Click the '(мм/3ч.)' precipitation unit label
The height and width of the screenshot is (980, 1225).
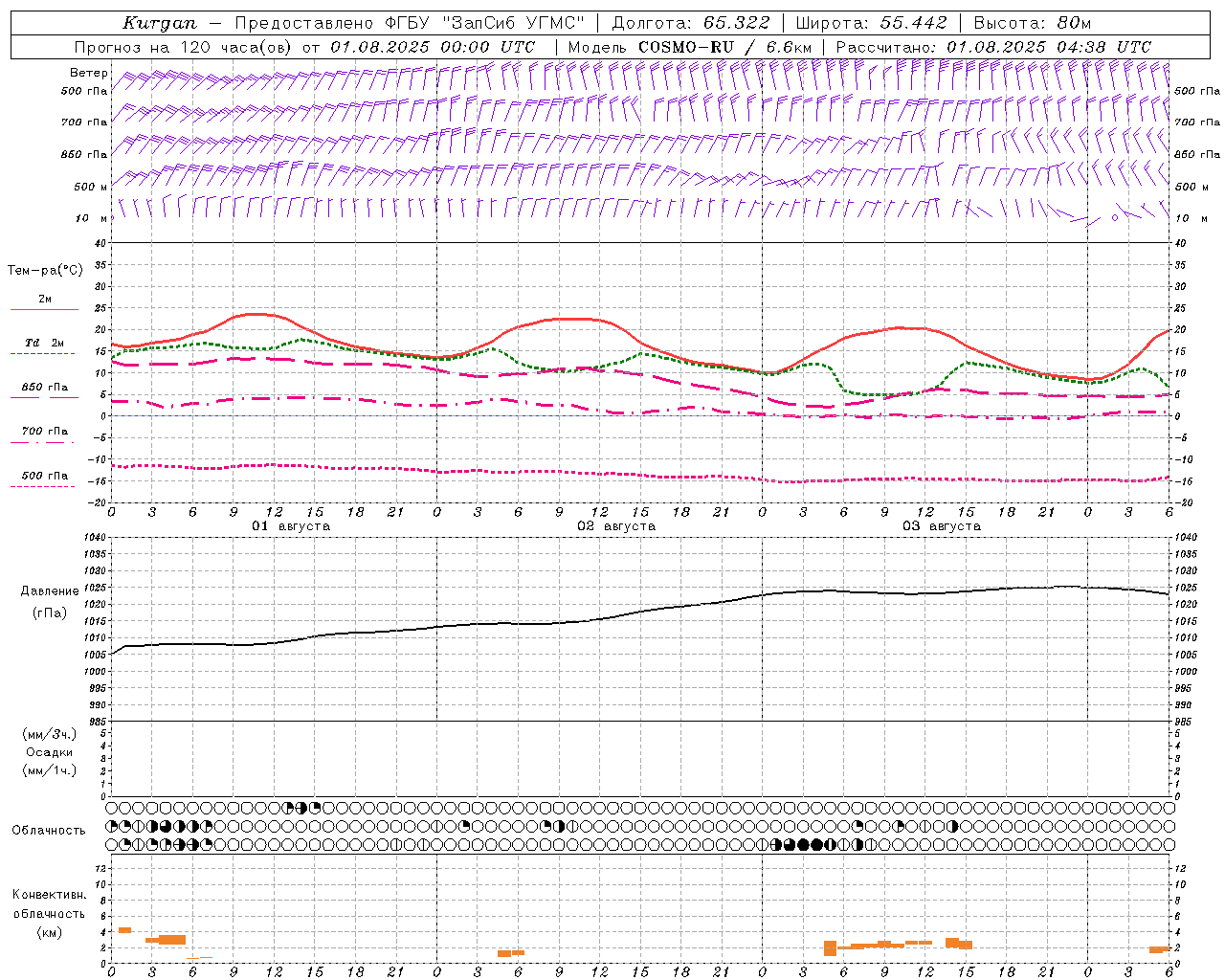(x=50, y=734)
